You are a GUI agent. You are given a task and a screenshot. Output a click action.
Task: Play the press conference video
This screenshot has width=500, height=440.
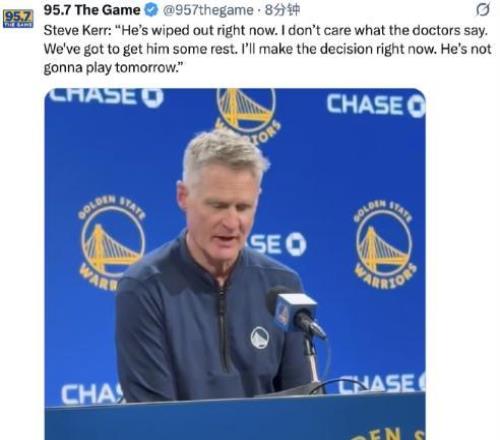point(235,264)
